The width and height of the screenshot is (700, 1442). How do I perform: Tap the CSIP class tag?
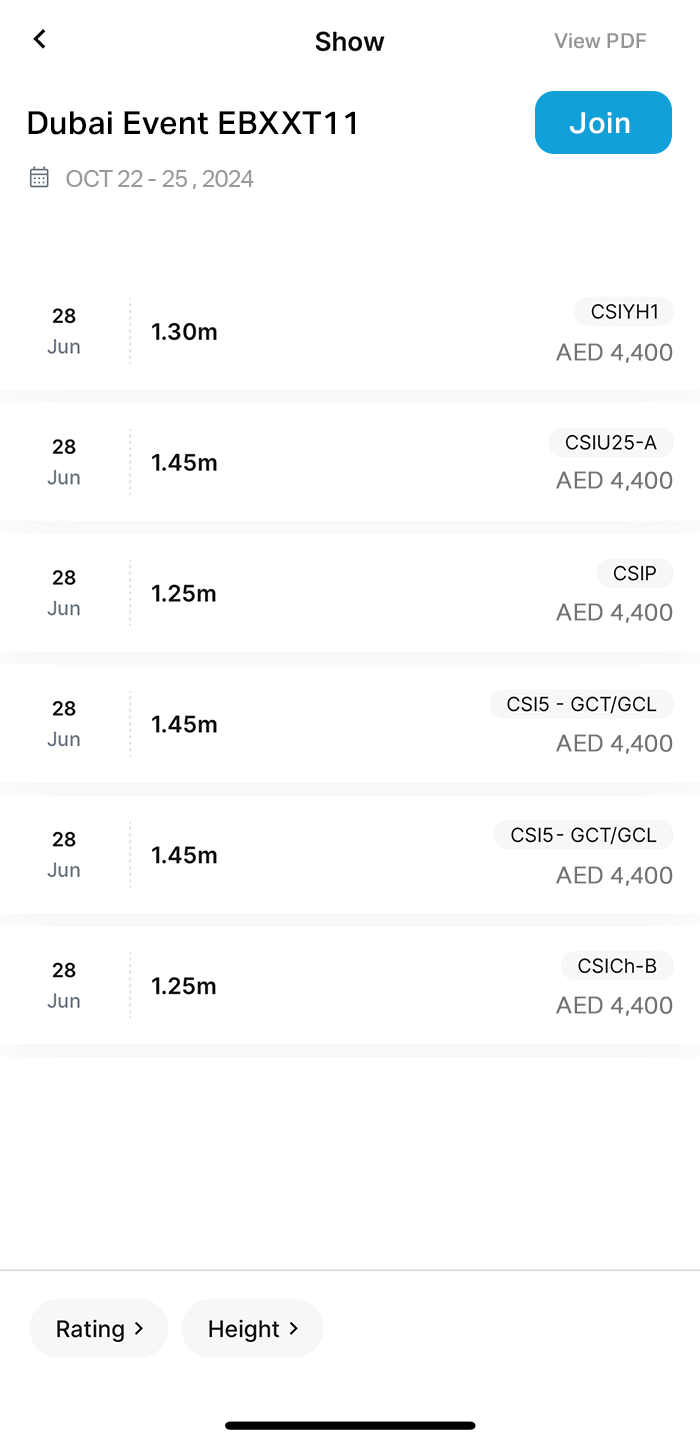point(635,574)
